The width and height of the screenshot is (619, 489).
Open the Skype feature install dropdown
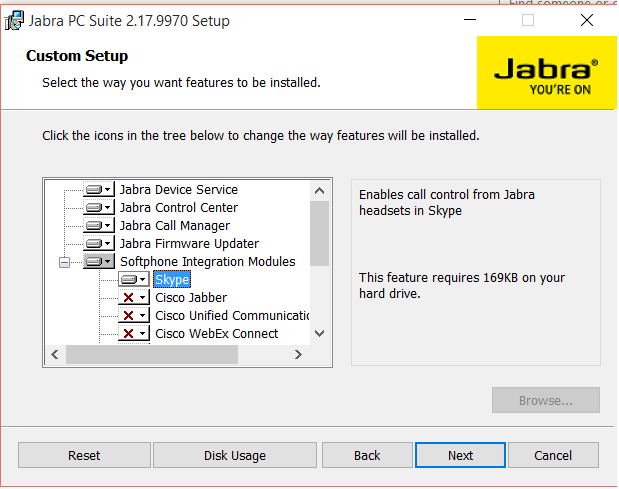134,279
